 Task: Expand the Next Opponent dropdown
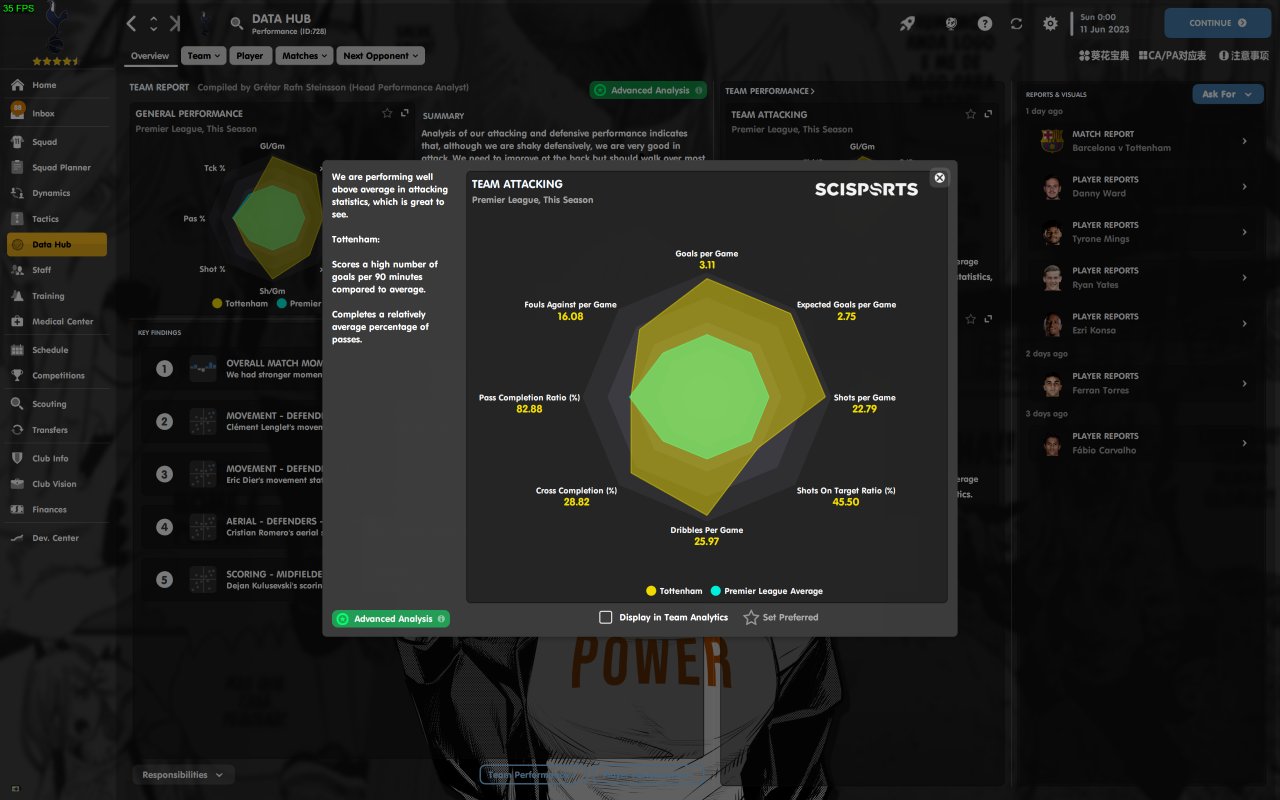pos(380,56)
